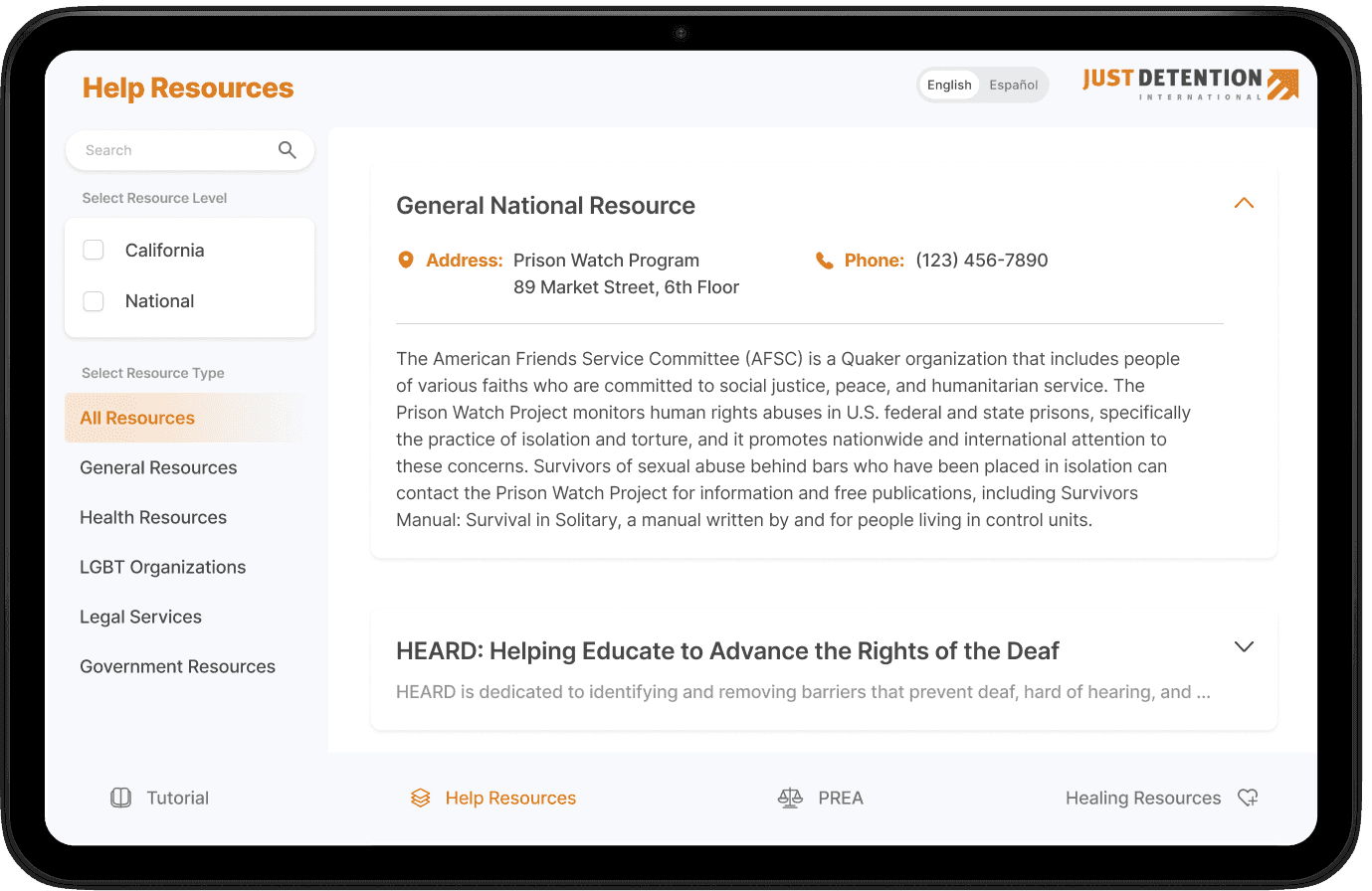The image size is (1372, 891).
Task: Open the Help Resources bottom tab
Action: point(493,798)
